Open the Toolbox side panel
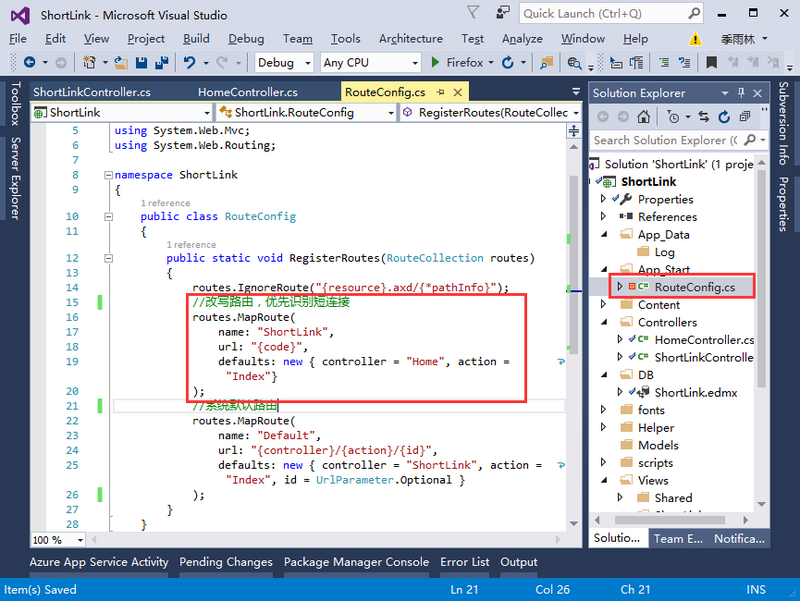Screen dimensions: 800x601 [x=15, y=103]
